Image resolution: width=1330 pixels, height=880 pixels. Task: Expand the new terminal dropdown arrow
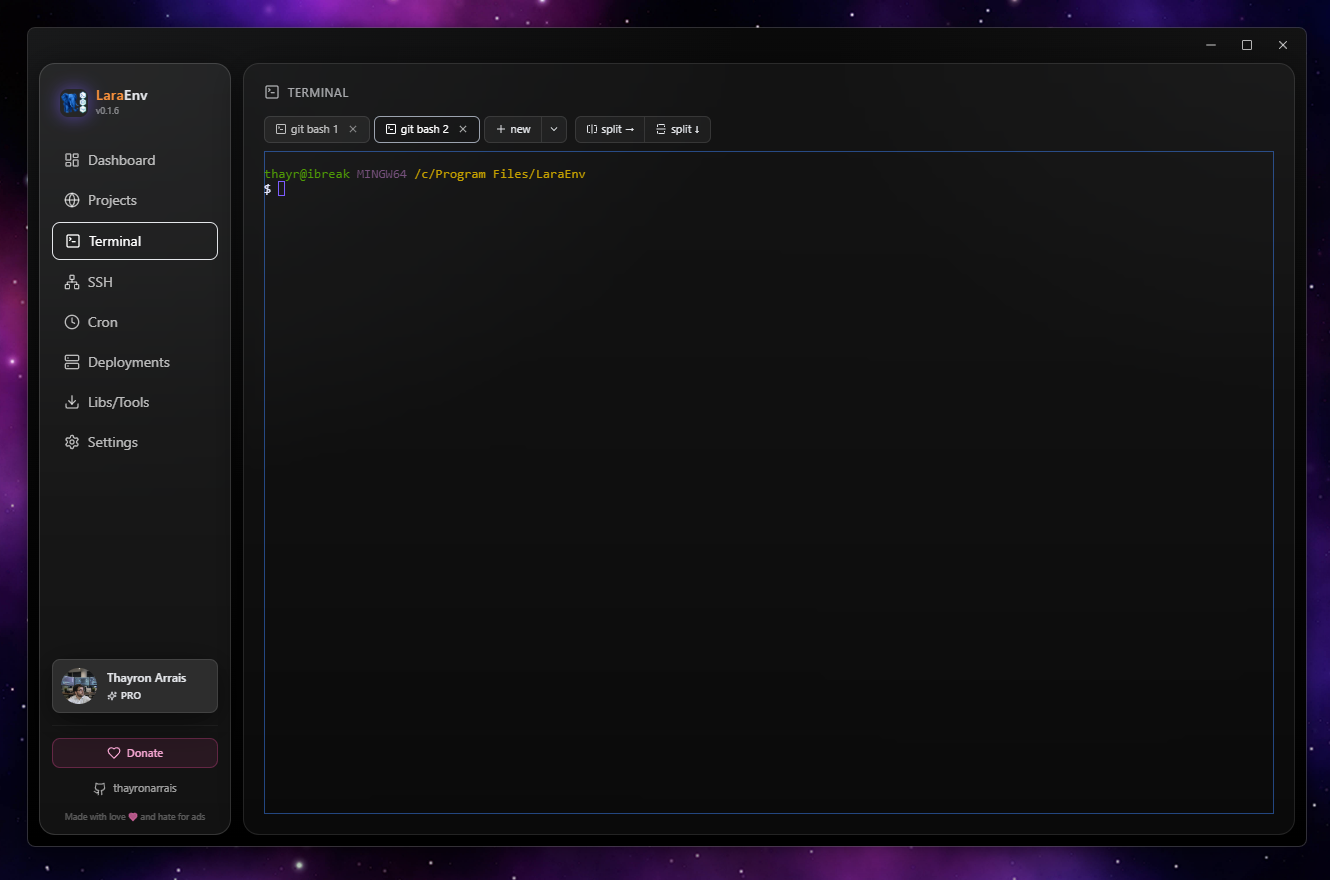coord(554,129)
